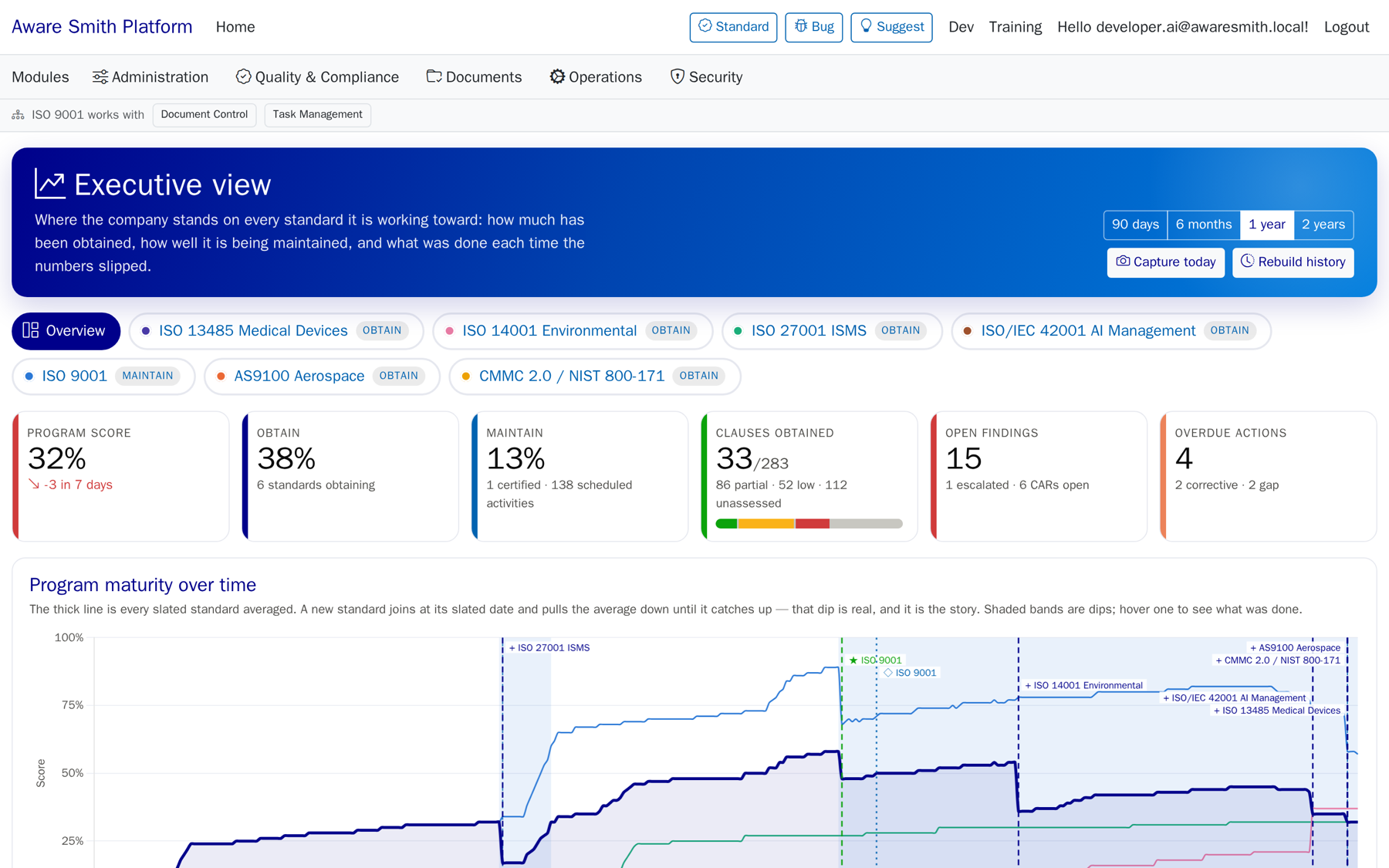The image size is (1389, 868).
Task: Click the ISO 9001 module hierarchy icon
Action: pos(18,115)
